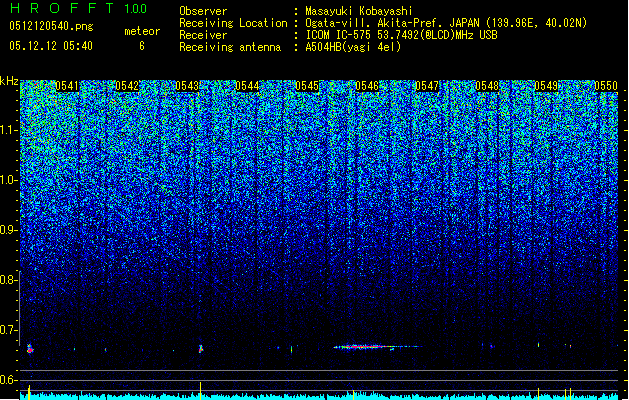Click the 0542 time marker

127,86
